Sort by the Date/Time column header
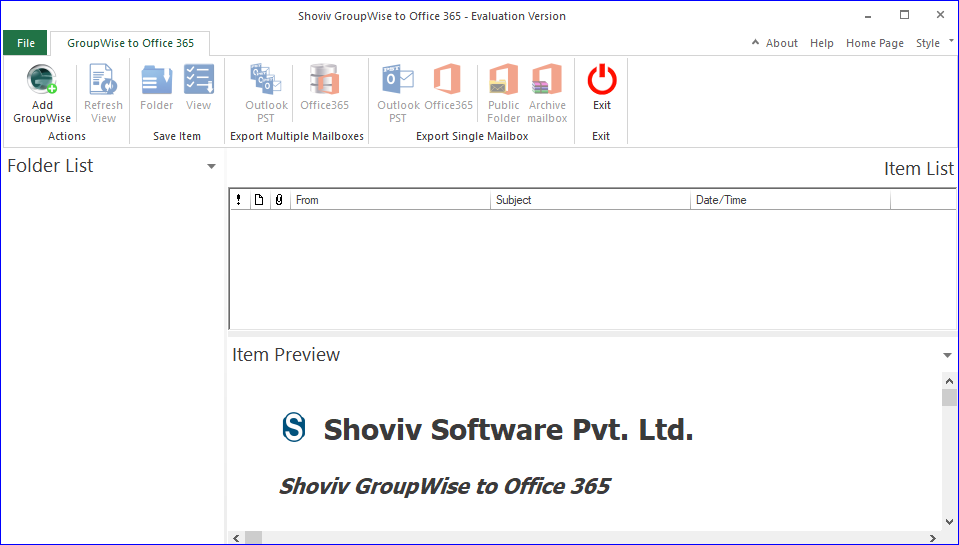 (790, 200)
